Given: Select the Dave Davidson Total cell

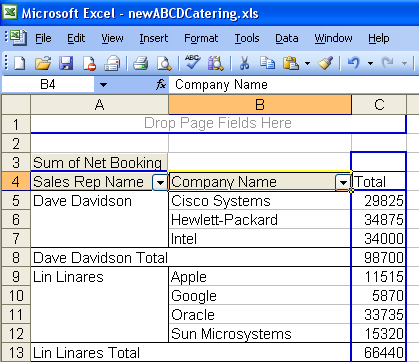Looking at the screenshot, I should tap(191, 257).
